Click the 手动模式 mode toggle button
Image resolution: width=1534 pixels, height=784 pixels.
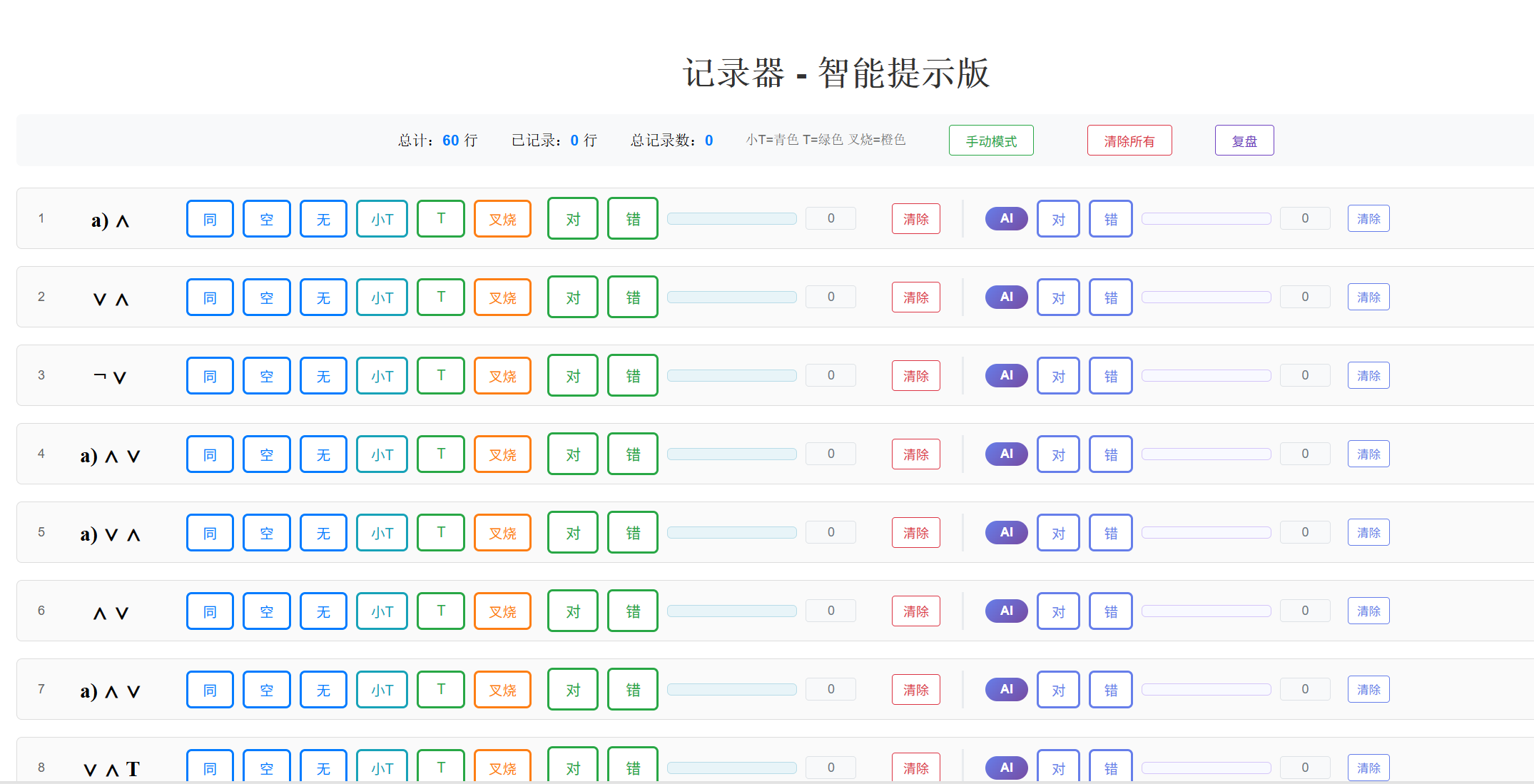pyautogui.click(x=990, y=141)
